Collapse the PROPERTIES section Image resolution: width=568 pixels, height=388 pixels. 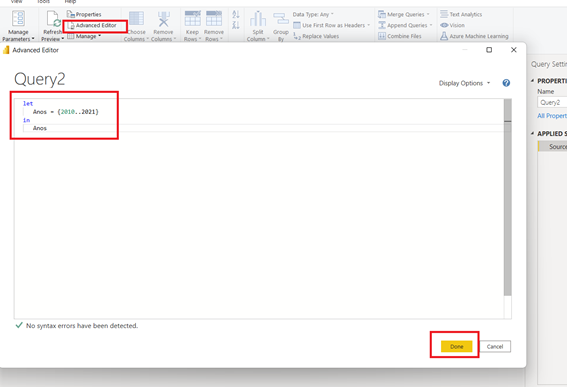tap(532, 81)
